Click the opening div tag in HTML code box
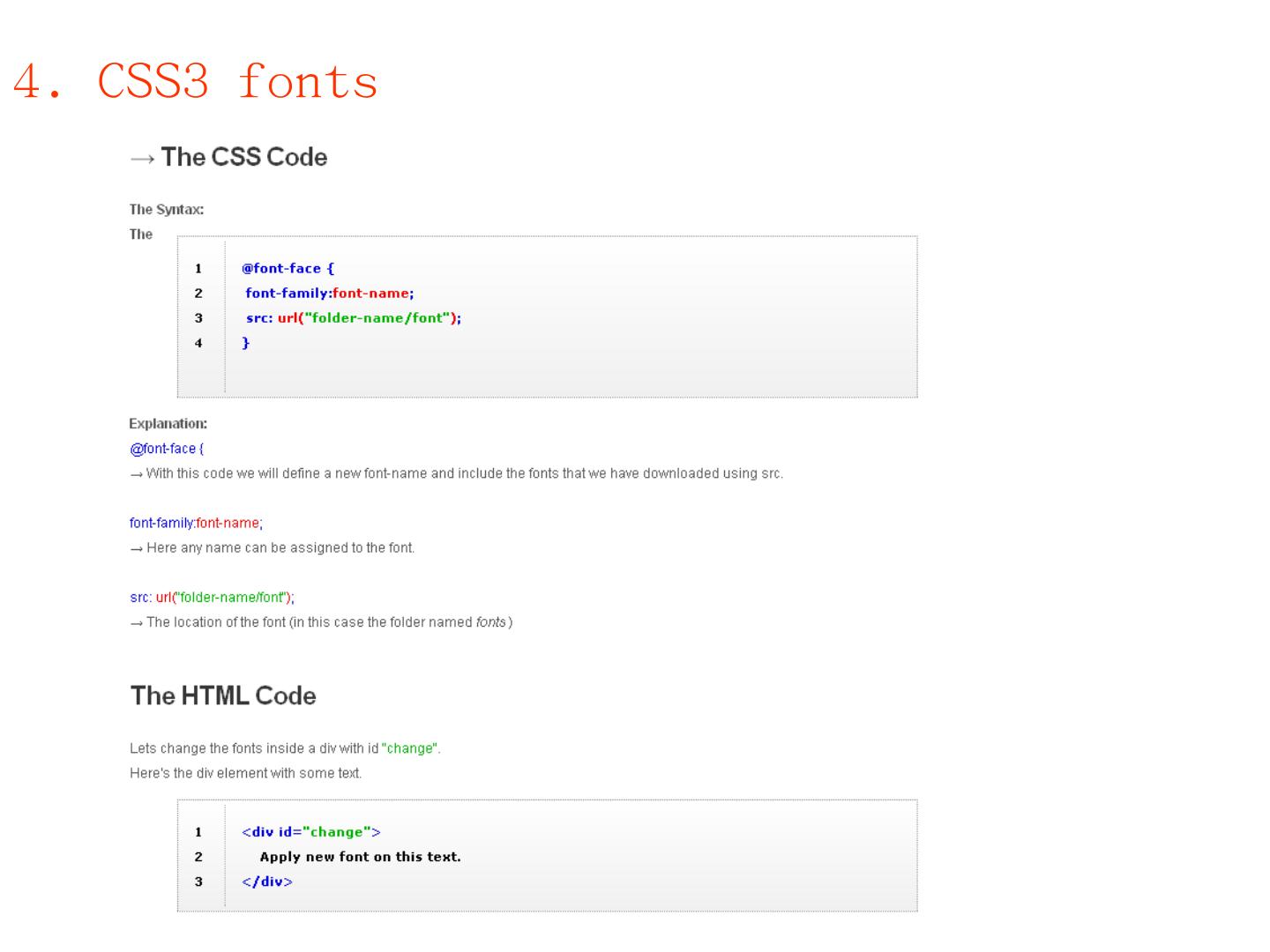Image resolution: width=1270 pixels, height=952 pixels. click(310, 832)
